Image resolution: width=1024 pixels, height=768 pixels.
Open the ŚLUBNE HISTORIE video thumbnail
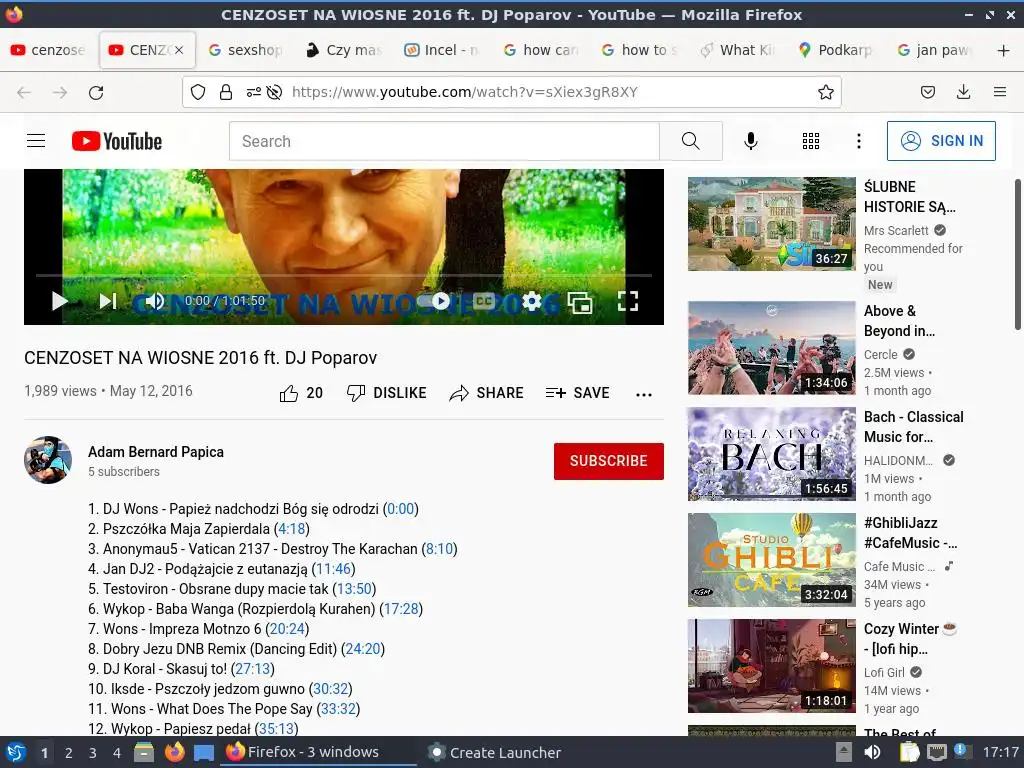point(771,224)
